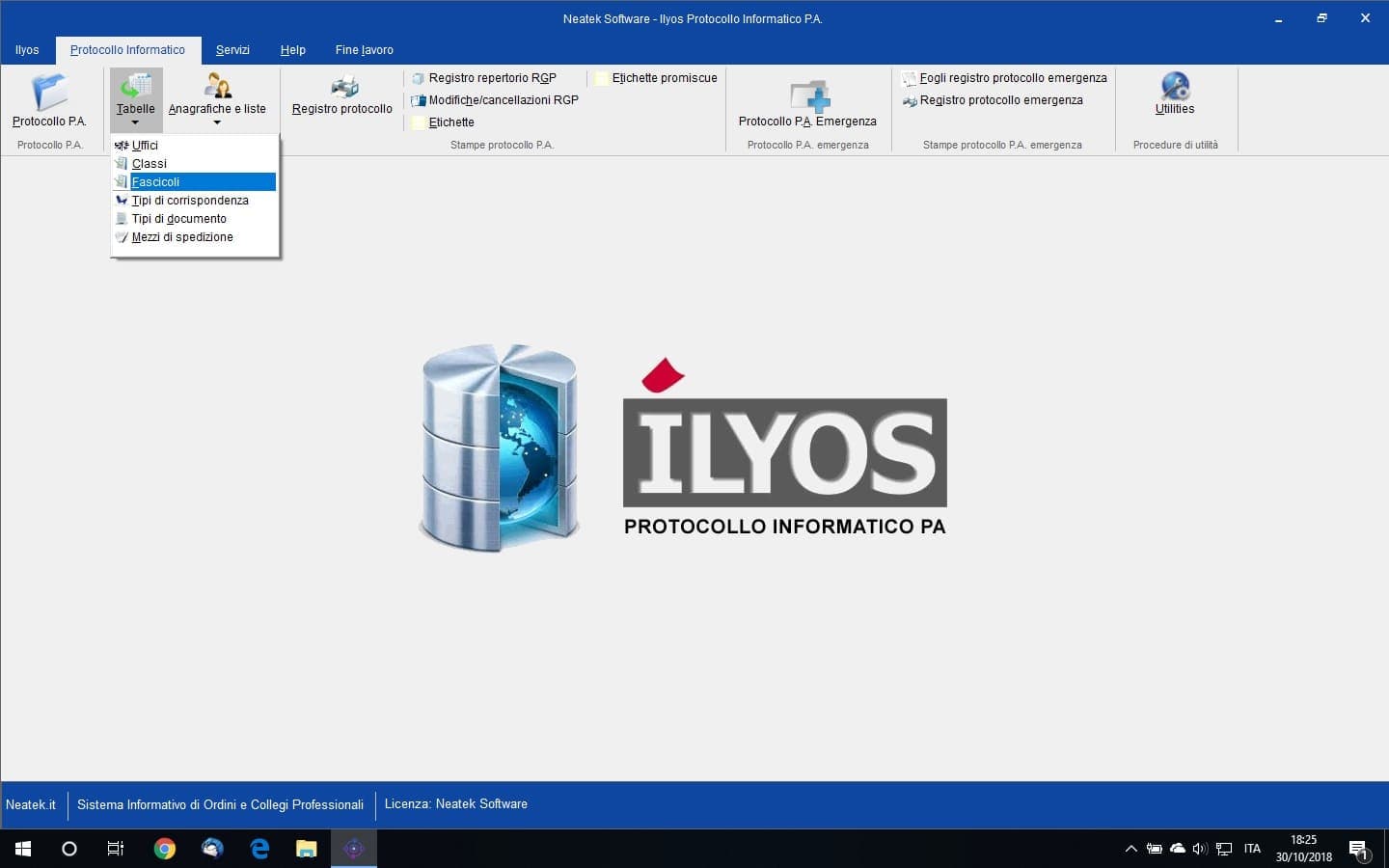Viewport: 1389px width, 868px height.
Task: Click the Neatek.it status bar link
Action: pyautogui.click(x=31, y=804)
